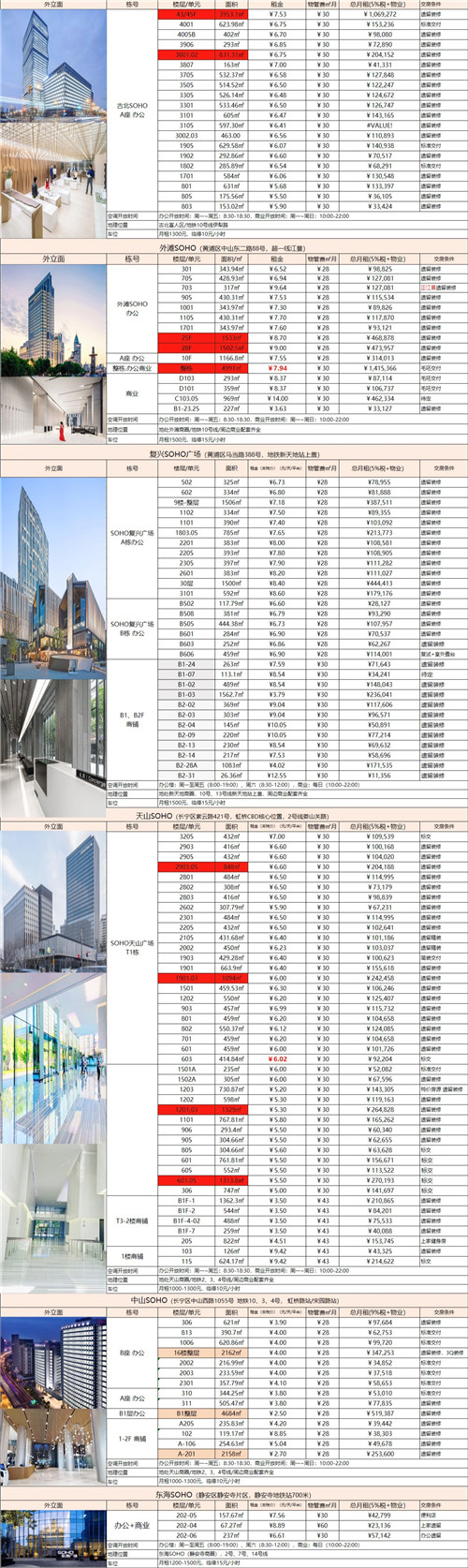Image resolution: width=468 pixels, height=1568 pixels.
Task: Select total rent ¥444,413
Action: pos(381,584)
